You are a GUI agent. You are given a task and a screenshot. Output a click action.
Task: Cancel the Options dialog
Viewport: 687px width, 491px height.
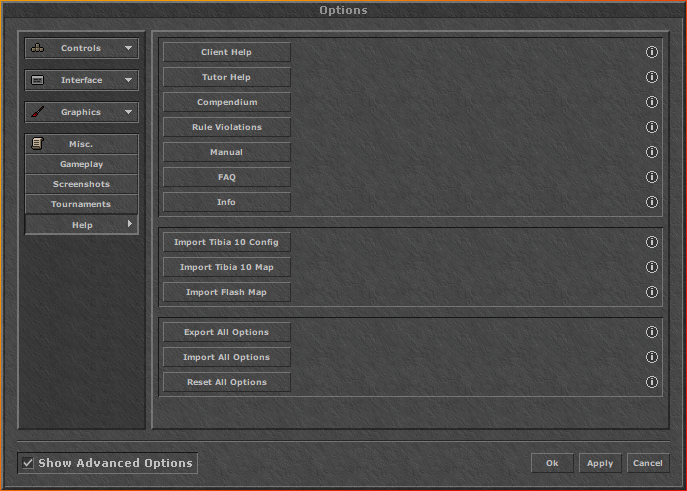tap(647, 463)
